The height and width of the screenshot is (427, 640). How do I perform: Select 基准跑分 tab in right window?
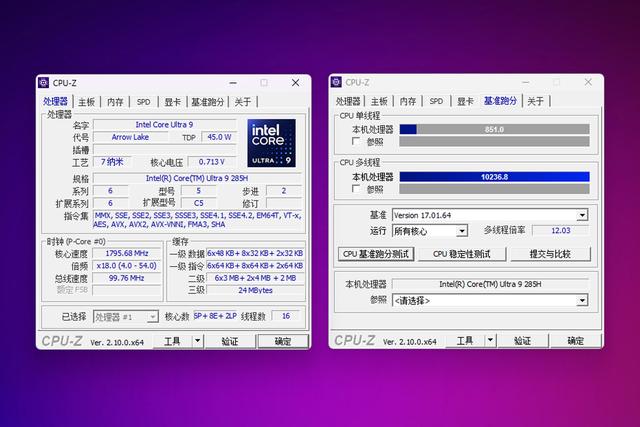(x=500, y=100)
